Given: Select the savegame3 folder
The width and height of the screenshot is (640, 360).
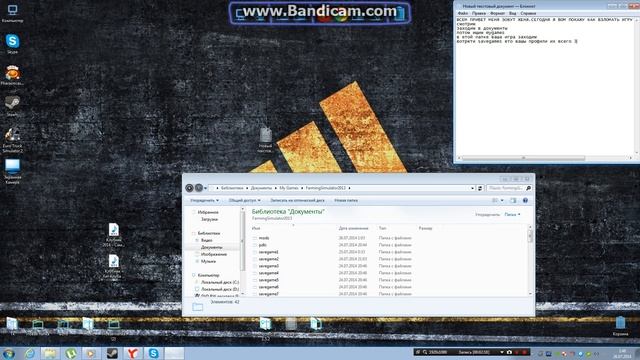Looking at the screenshot, I should (269, 266).
